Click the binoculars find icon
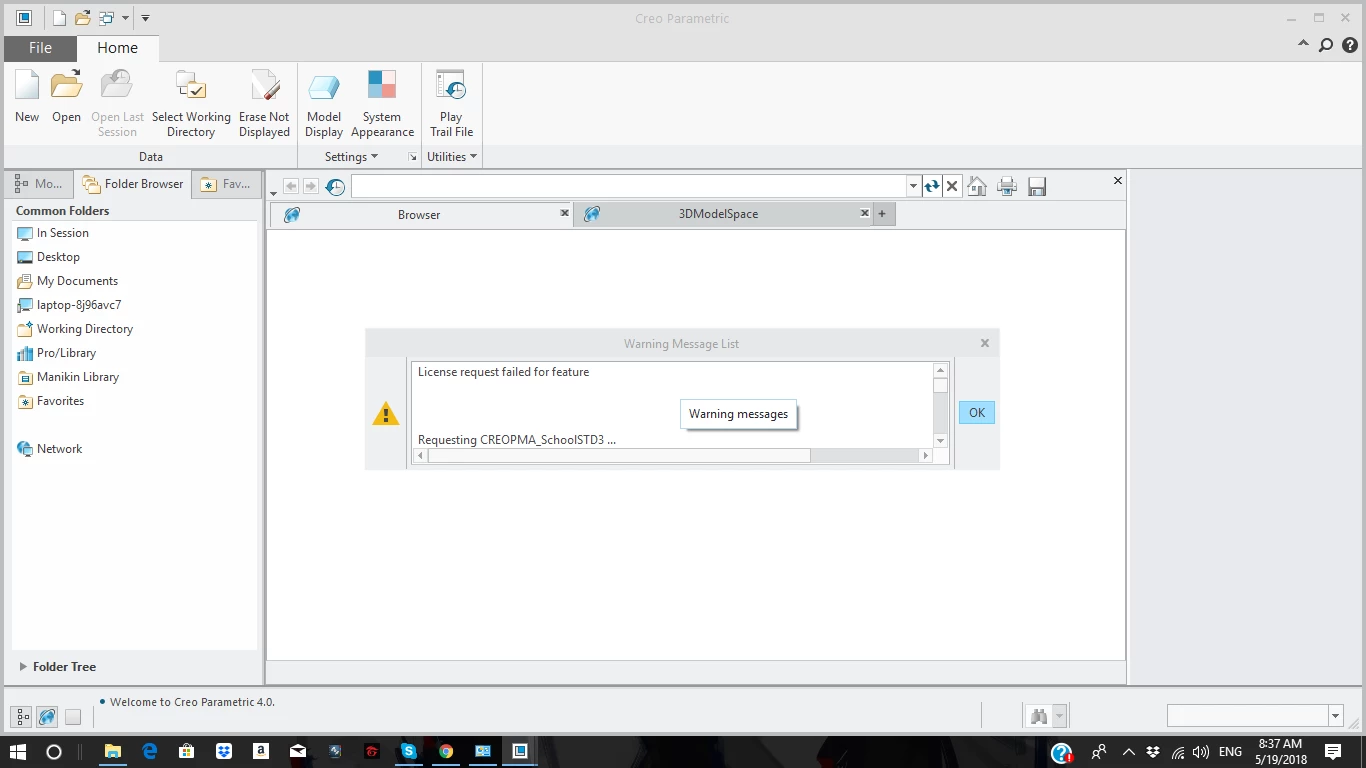1366x768 pixels. coord(1038,716)
